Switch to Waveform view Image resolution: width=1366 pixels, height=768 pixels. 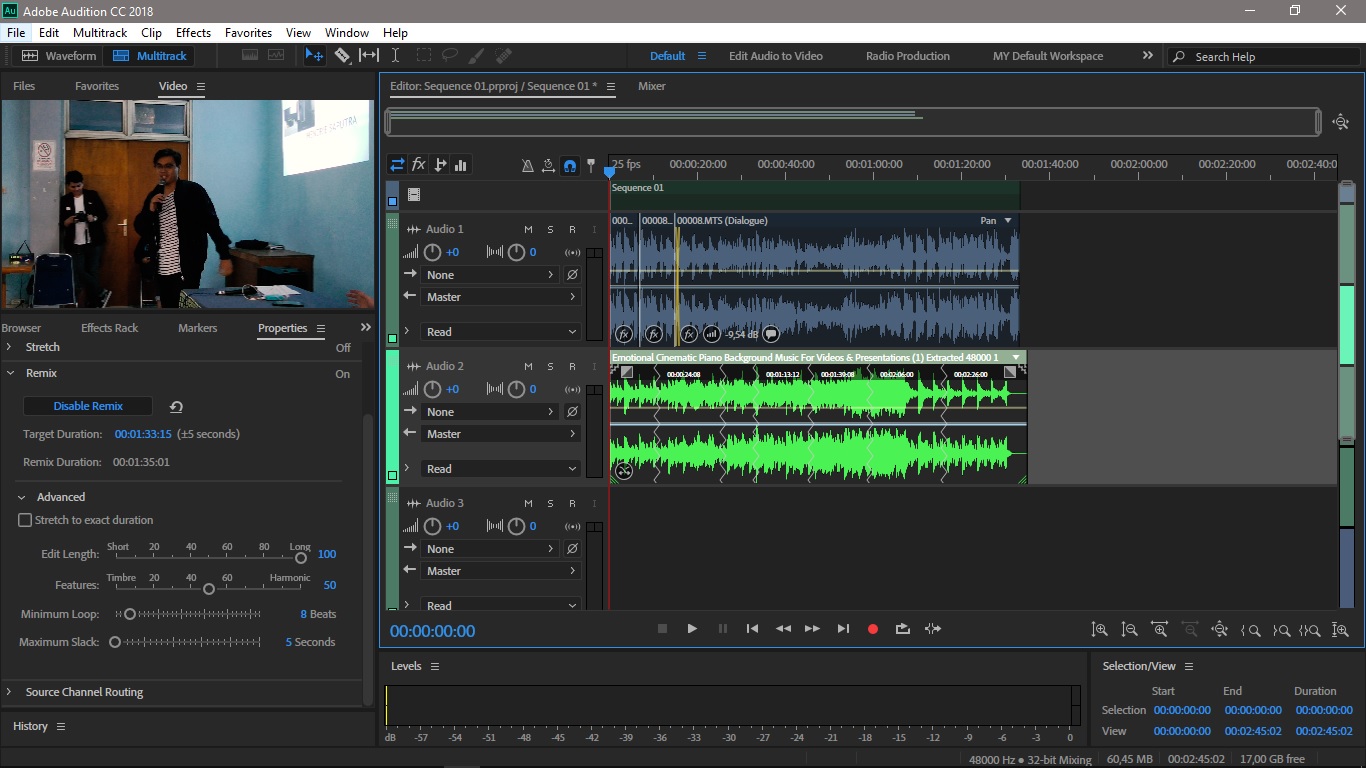pyautogui.click(x=60, y=56)
